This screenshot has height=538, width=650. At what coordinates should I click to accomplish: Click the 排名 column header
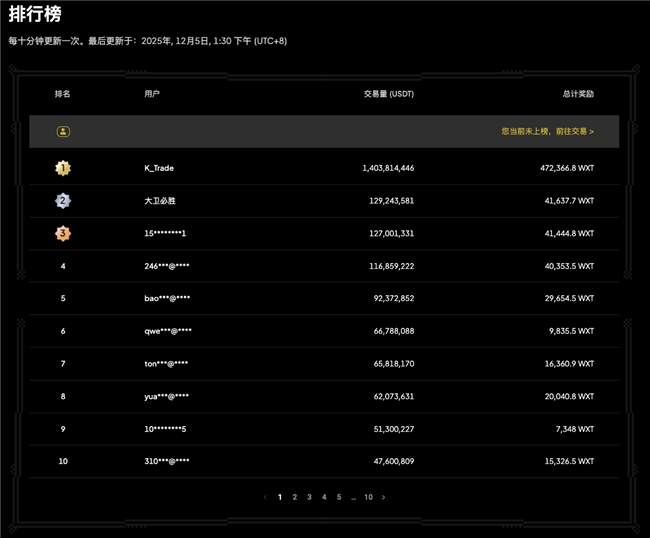click(x=63, y=93)
